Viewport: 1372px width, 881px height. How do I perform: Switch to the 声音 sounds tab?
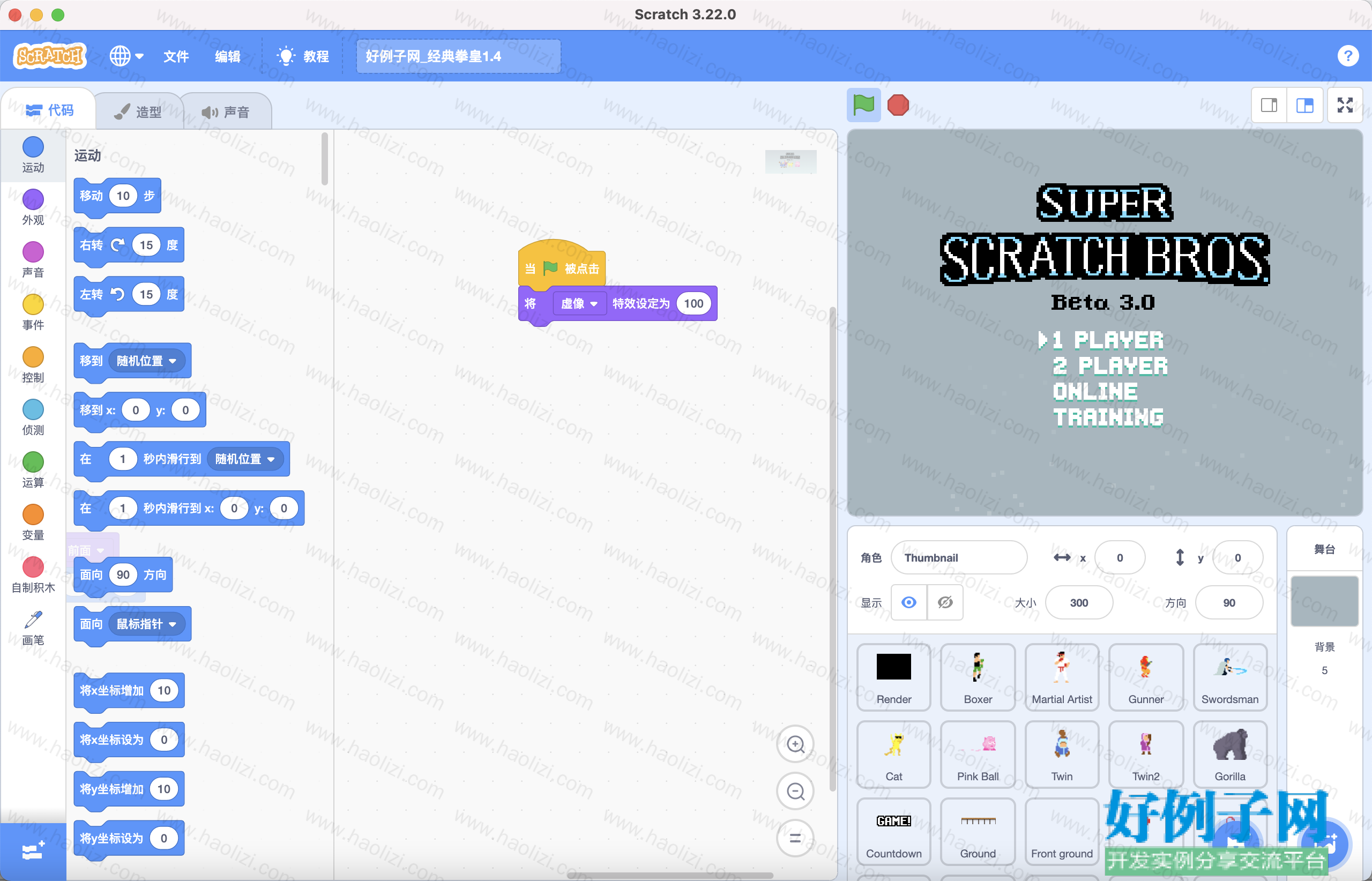pyautogui.click(x=226, y=111)
